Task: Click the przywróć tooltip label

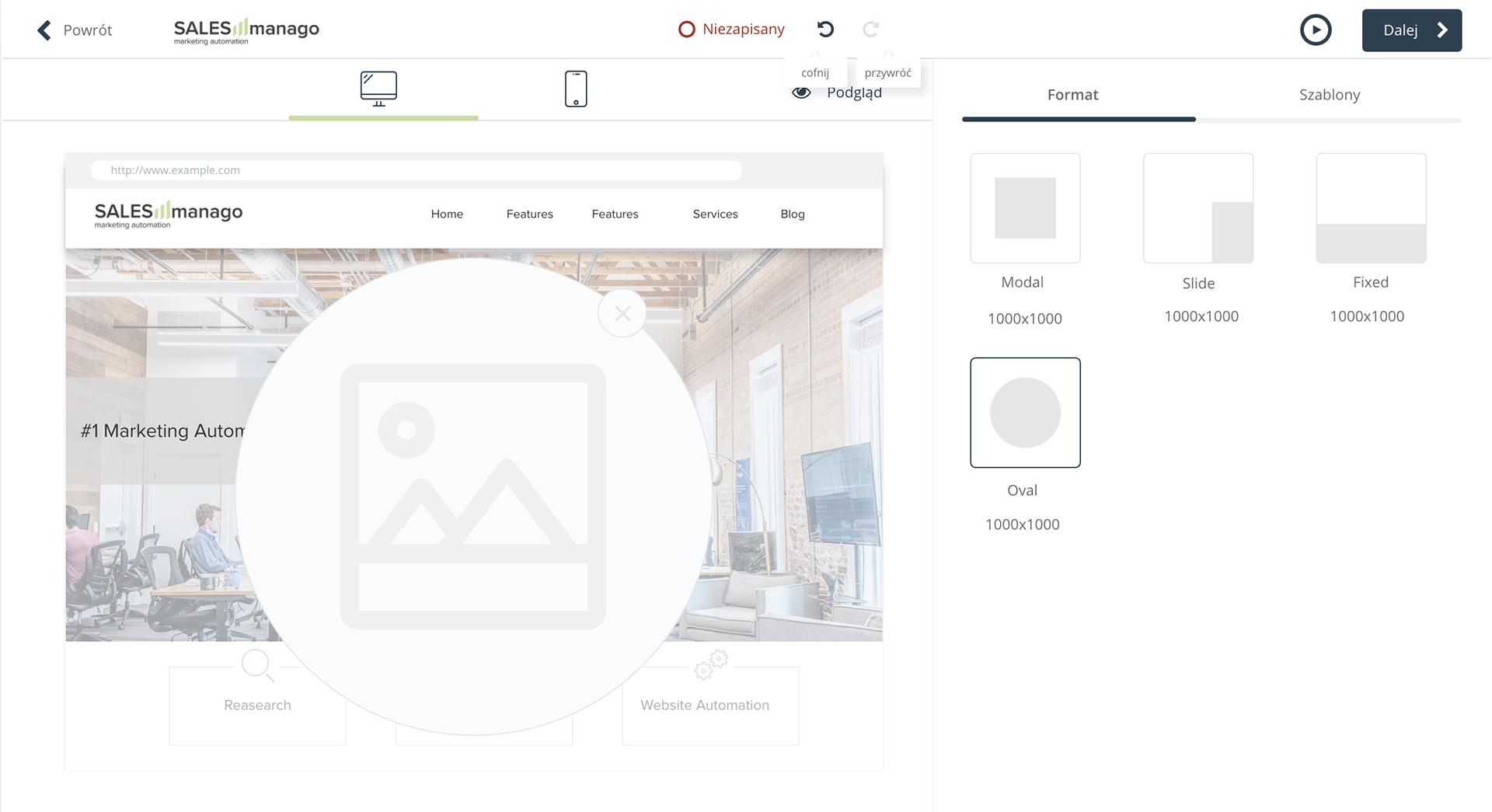Action: pos(887,73)
